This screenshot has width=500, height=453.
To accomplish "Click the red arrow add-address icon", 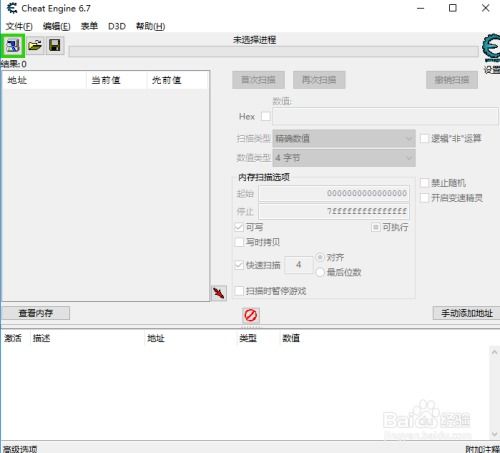I will click(219, 293).
